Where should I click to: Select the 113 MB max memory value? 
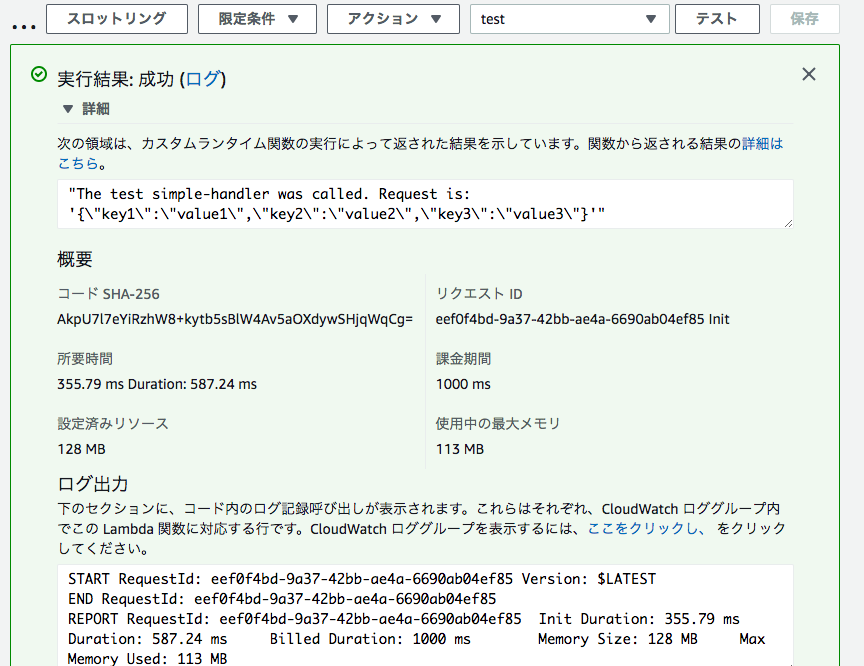point(460,449)
